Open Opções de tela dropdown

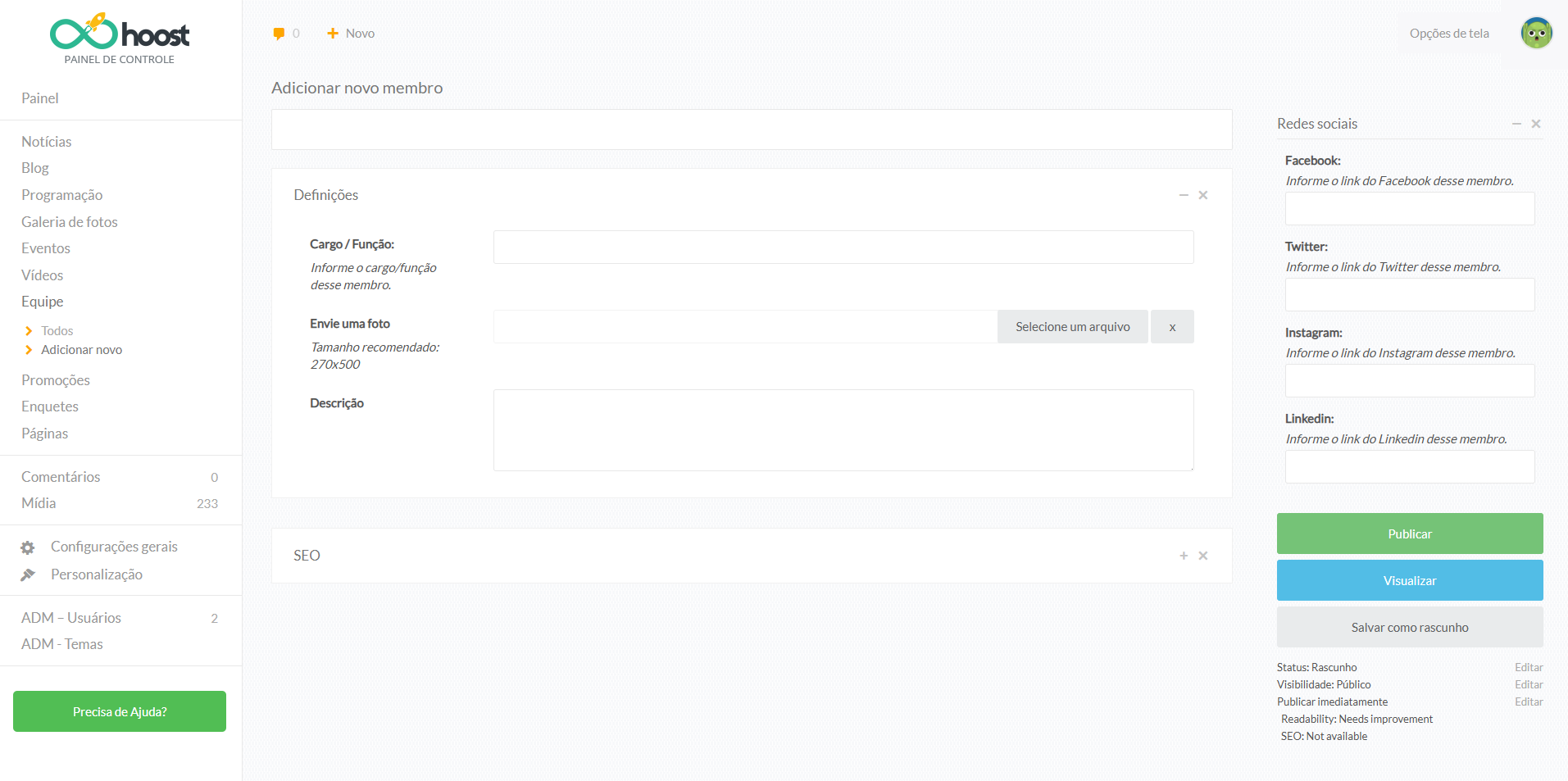[1448, 34]
